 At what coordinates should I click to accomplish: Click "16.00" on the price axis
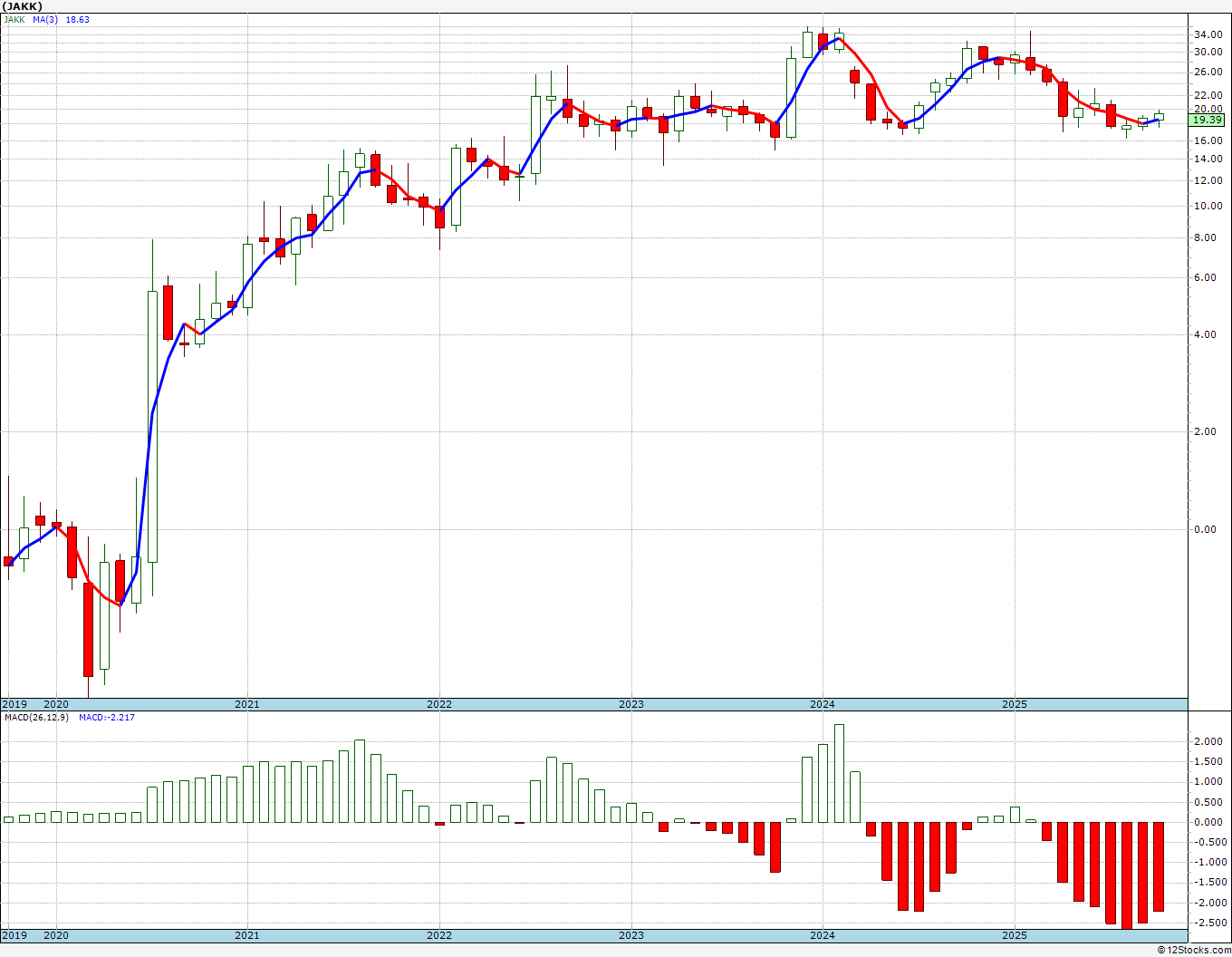point(1208,140)
